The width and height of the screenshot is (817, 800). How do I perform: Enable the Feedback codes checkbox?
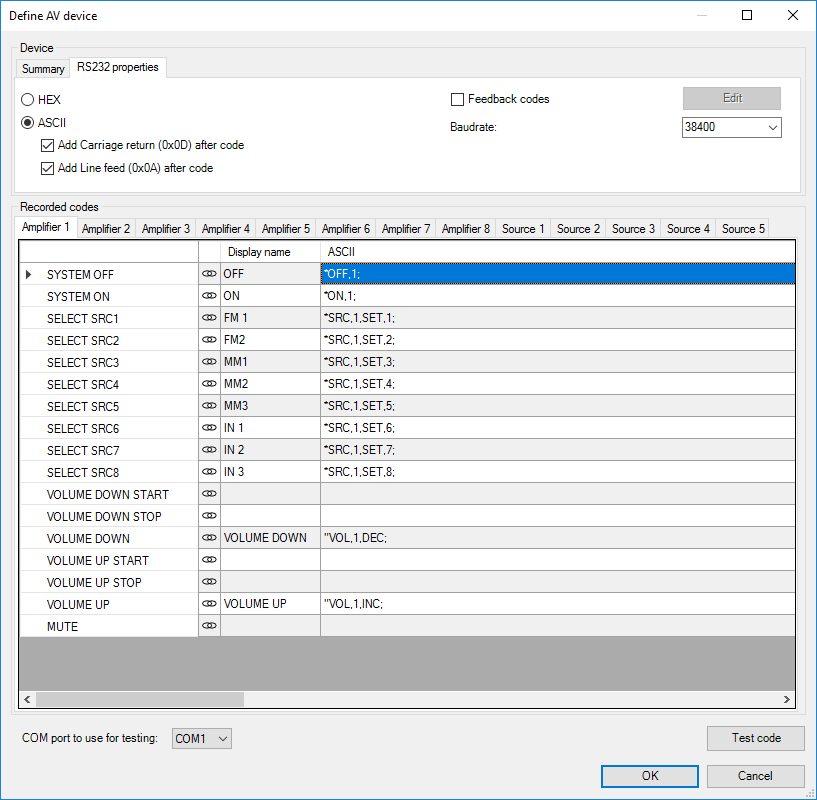[x=458, y=99]
